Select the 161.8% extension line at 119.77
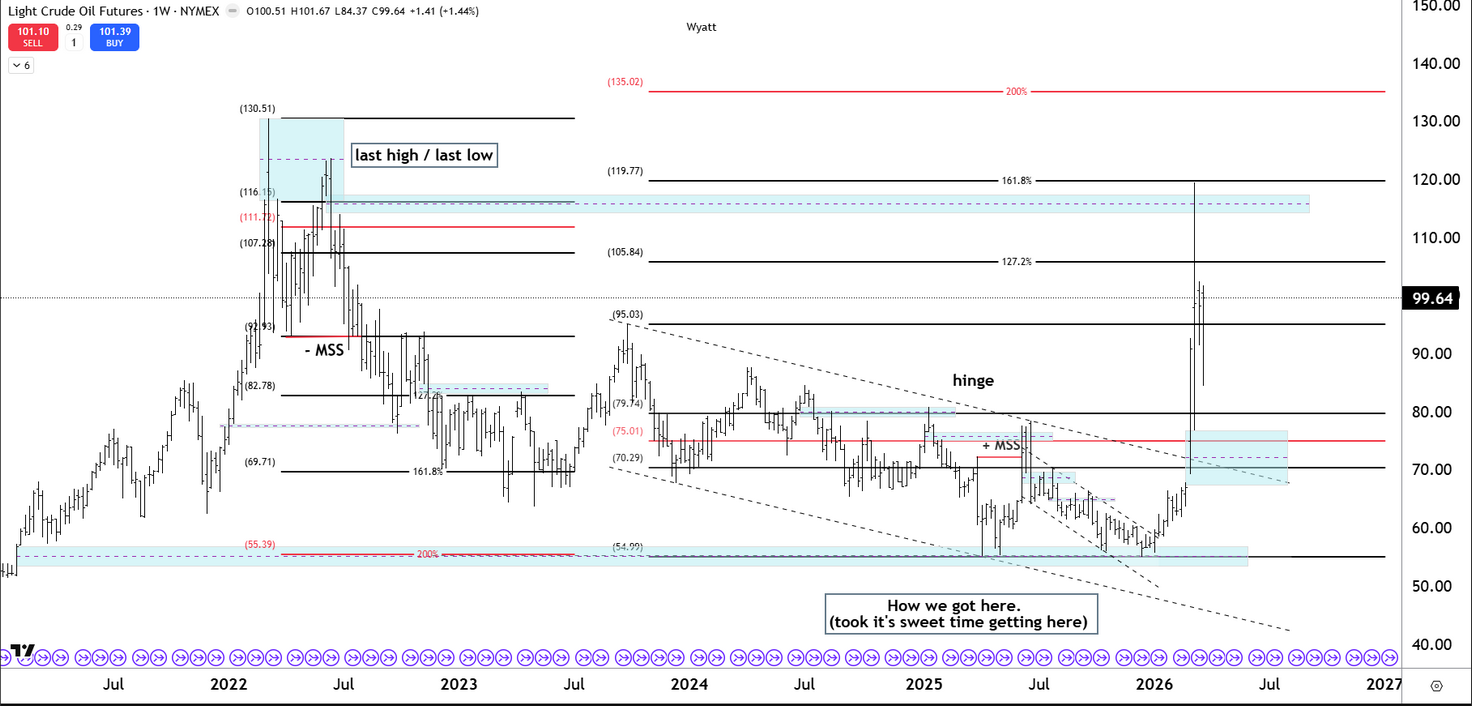1472x706 pixels. [x=1016, y=180]
